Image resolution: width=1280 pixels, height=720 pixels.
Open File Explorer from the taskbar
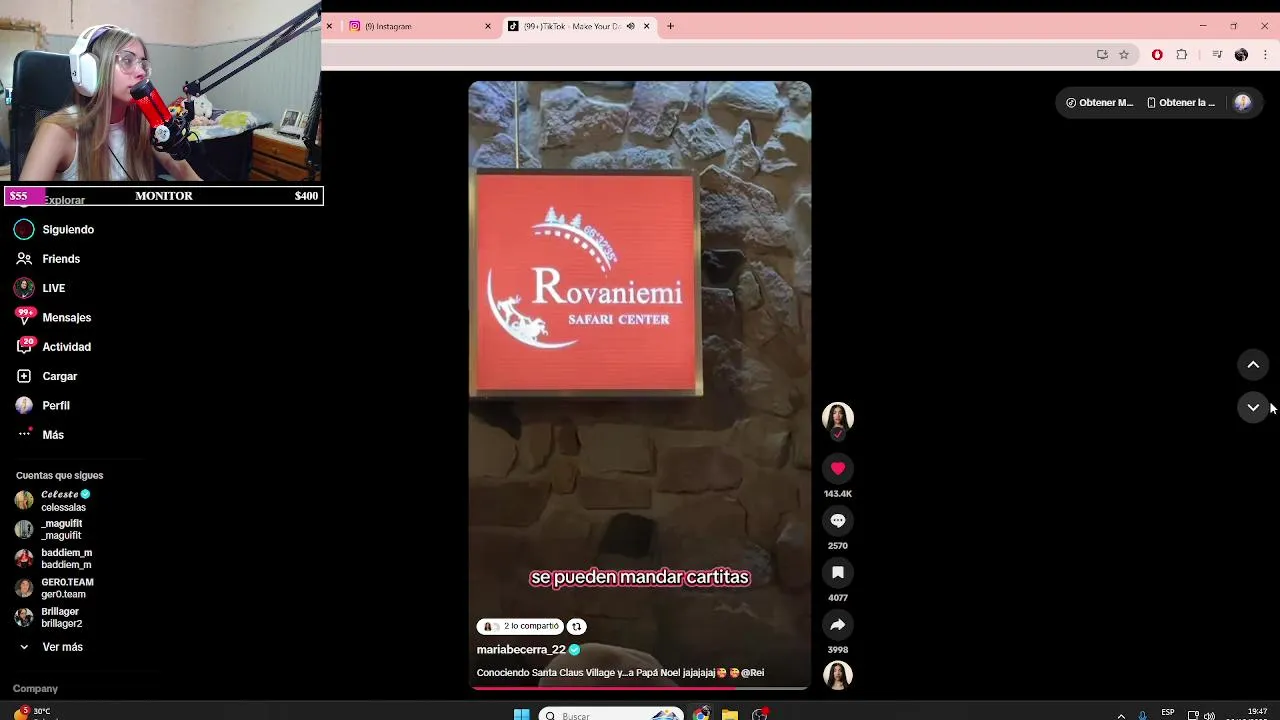[730, 714]
